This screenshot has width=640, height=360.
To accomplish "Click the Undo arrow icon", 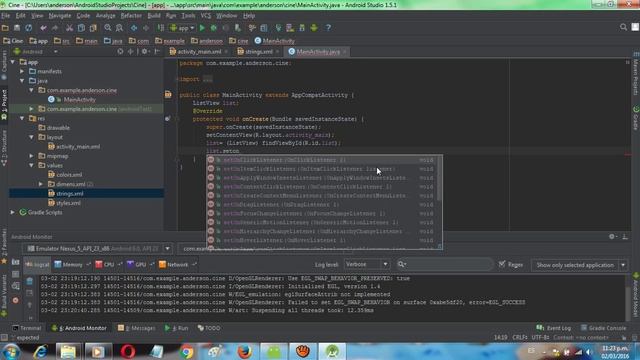I will pyautogui.click(x=43, y=28).
